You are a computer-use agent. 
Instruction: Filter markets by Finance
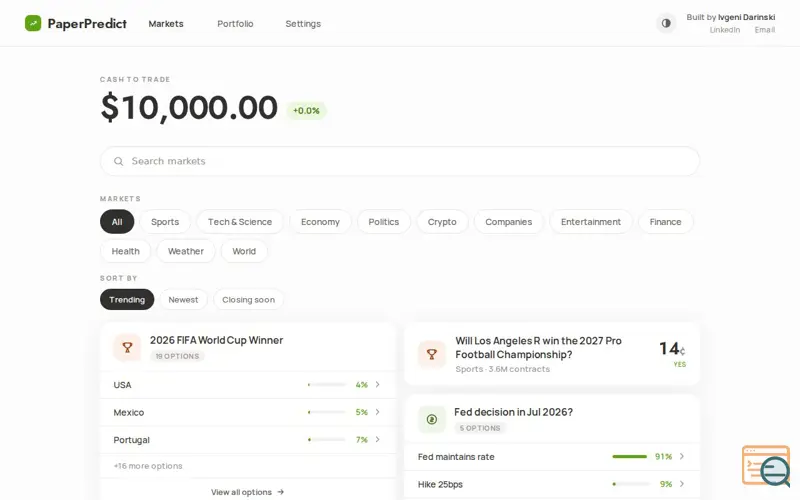pos(665,222)
